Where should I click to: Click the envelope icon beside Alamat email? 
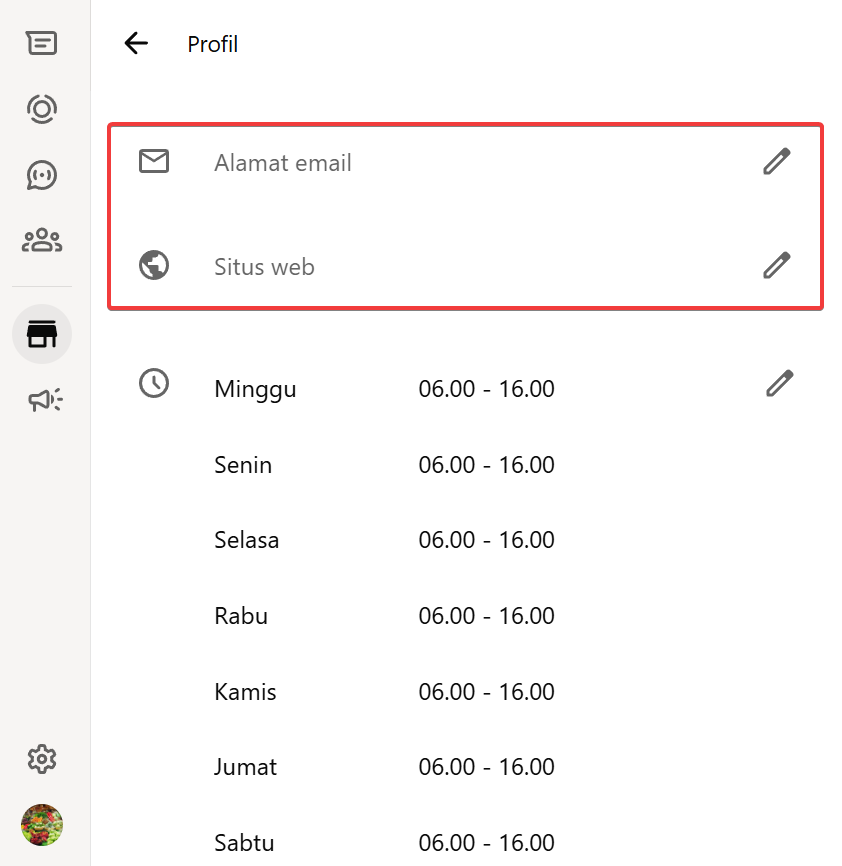pyautogui.click(x=154, y=161)
